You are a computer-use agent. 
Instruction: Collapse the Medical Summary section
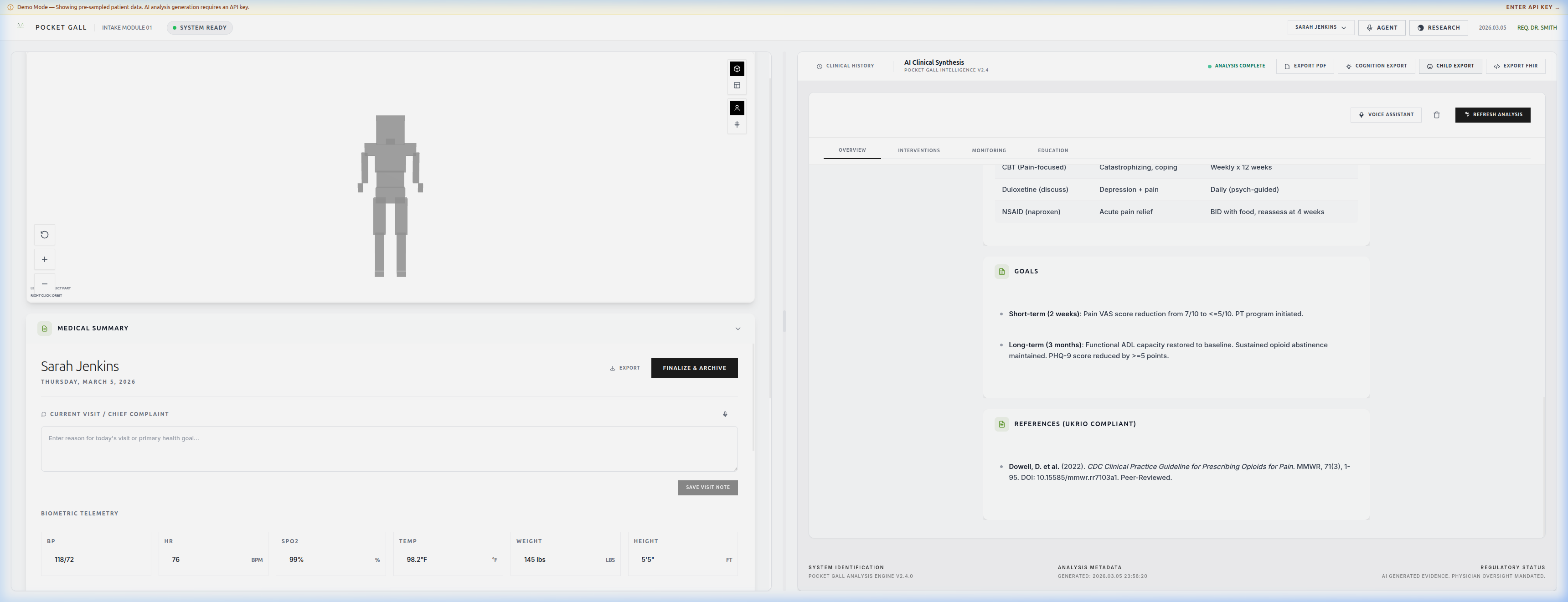(x=737, y=329)
